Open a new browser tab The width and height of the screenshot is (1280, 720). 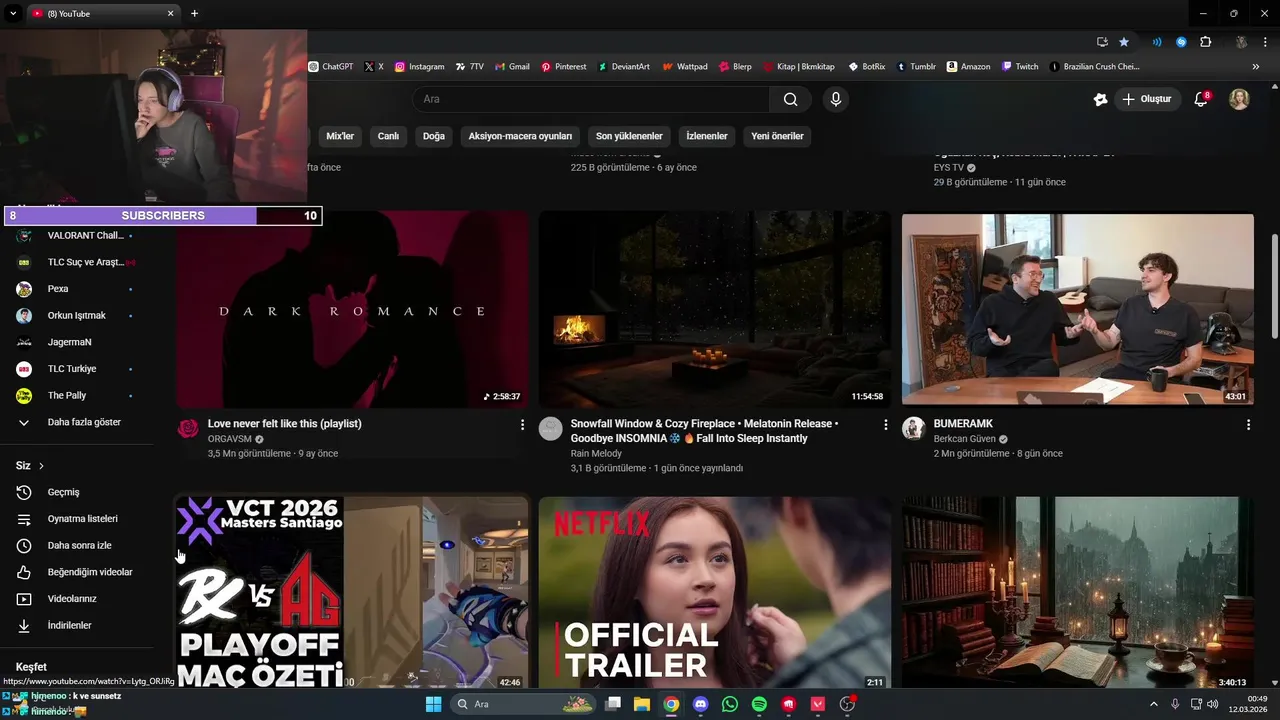(x=194, y=13)
